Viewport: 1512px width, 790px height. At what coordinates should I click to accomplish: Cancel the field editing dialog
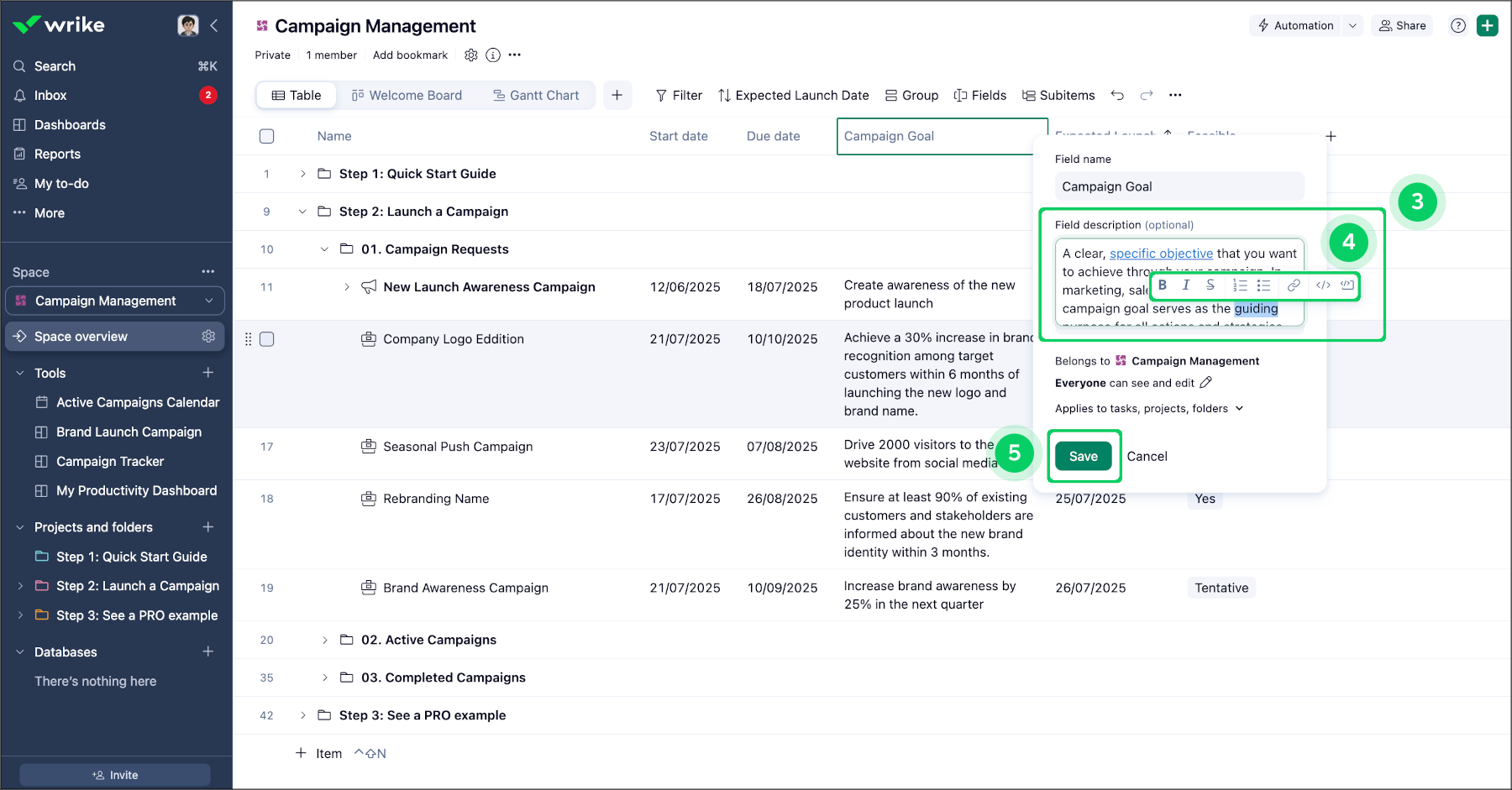coord(1147,457)
